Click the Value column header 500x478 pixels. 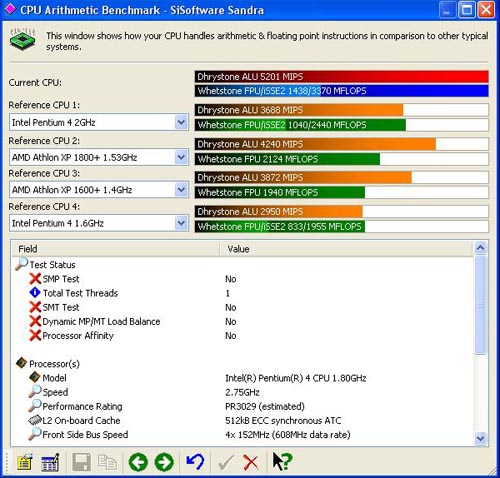point(346,249)
